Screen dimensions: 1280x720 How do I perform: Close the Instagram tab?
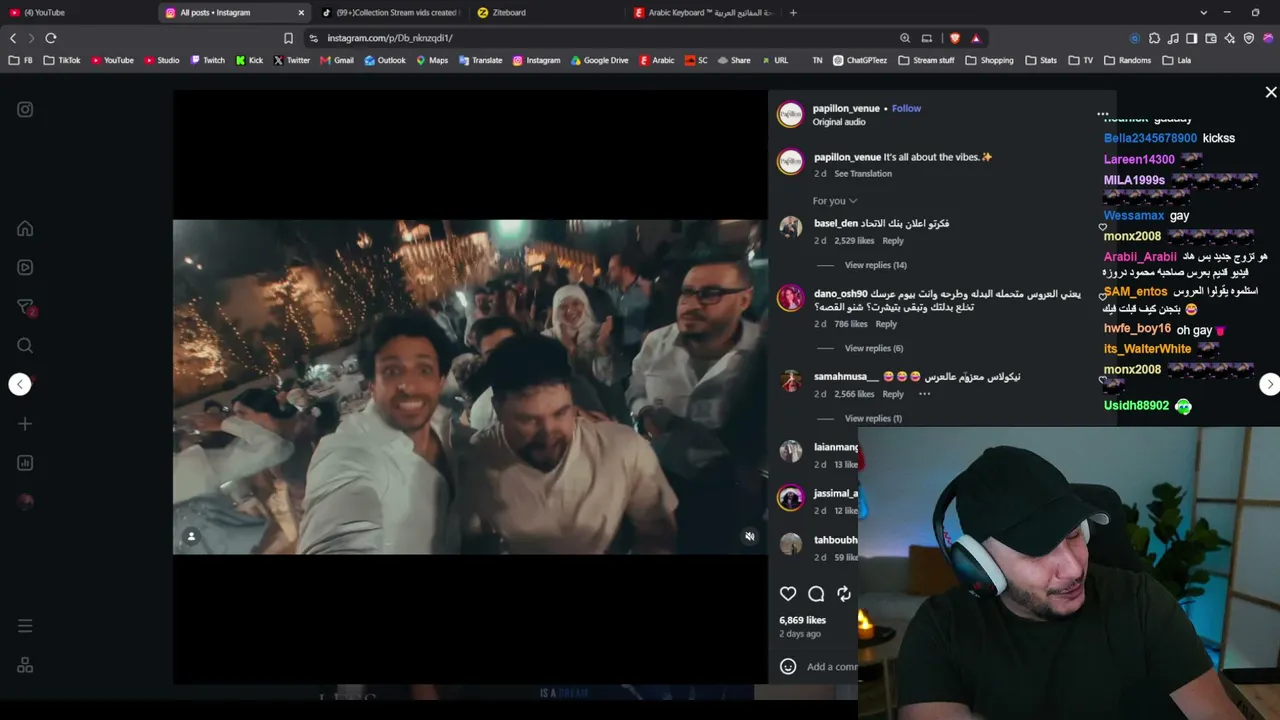click(x=301, y=13)
